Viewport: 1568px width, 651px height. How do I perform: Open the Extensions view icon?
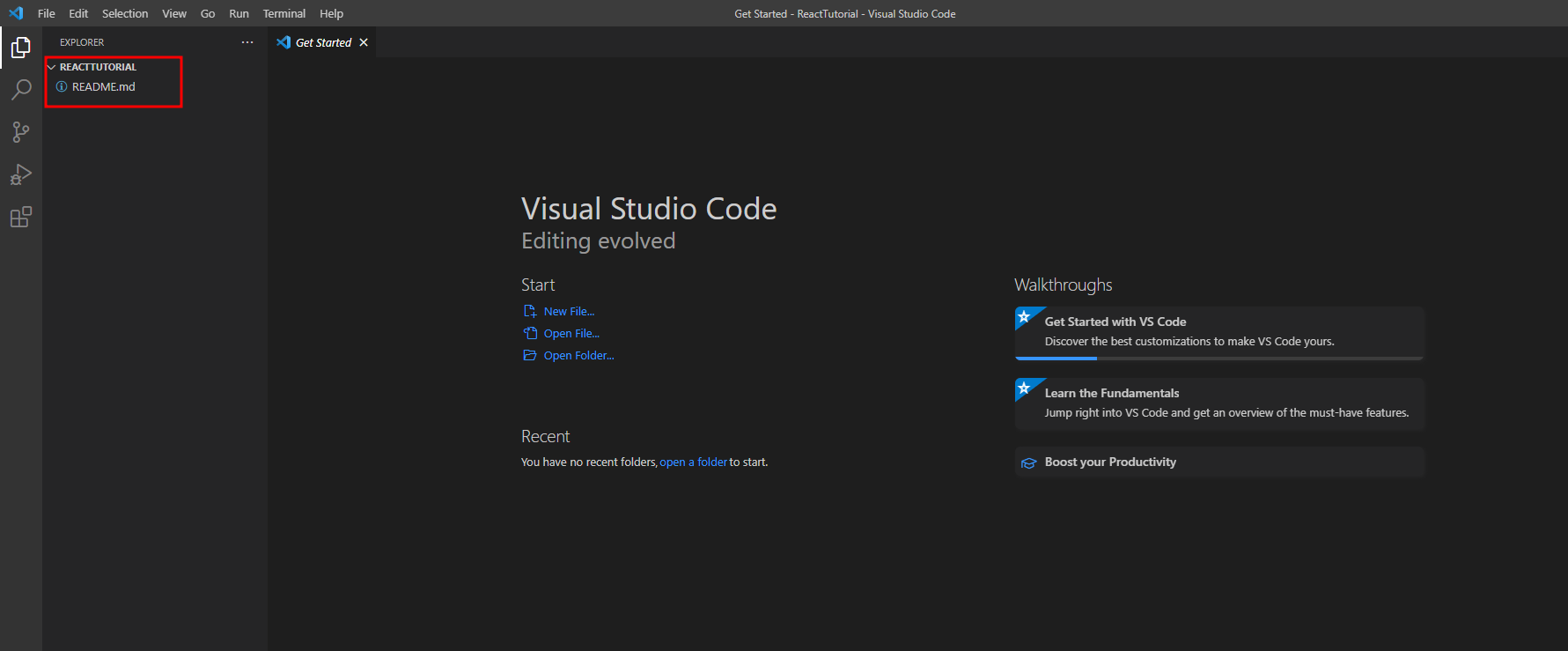(x=21, y=217)
